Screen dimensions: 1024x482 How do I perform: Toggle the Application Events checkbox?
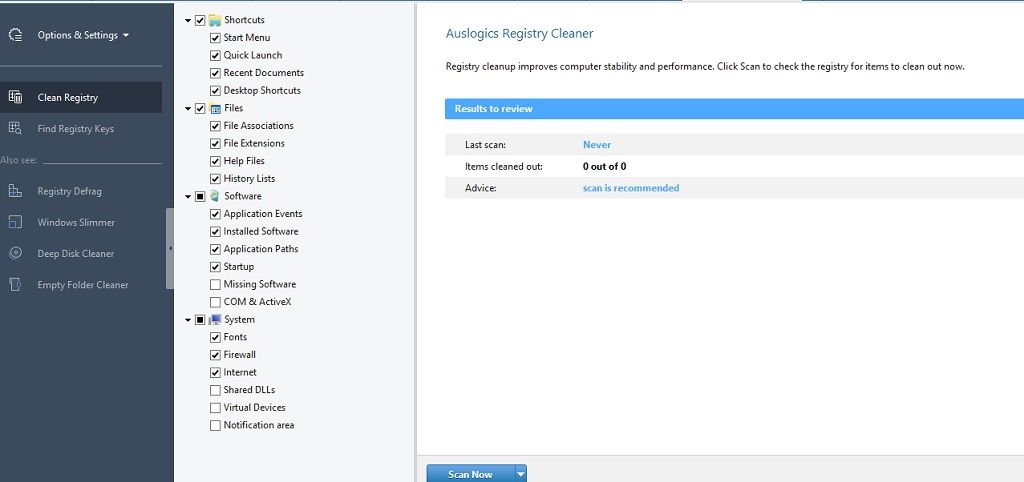click(215, 214)
